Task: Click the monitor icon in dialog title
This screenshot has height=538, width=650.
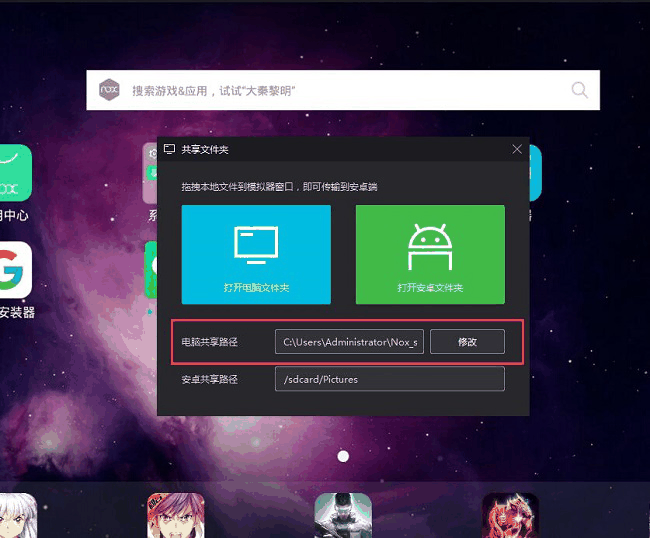Action: [x=169, y=149]
